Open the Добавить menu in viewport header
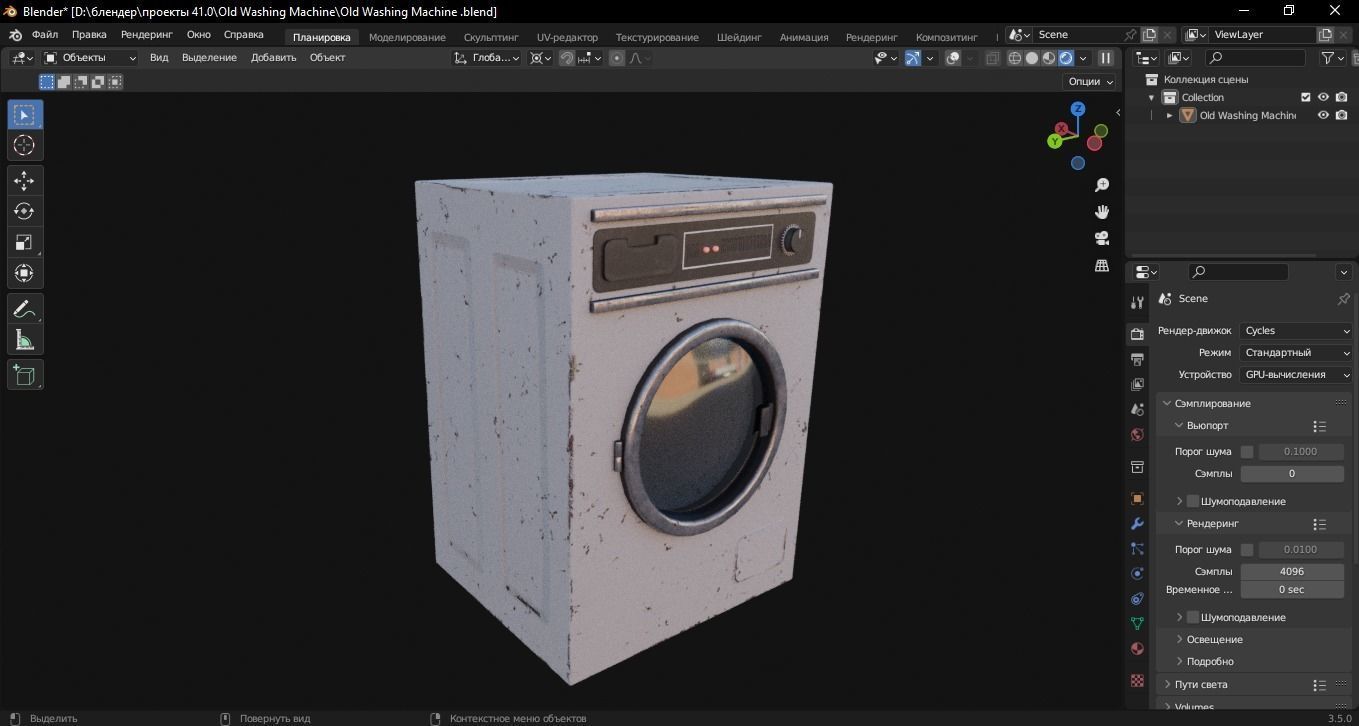The image size is (1359, 726). 273,58
